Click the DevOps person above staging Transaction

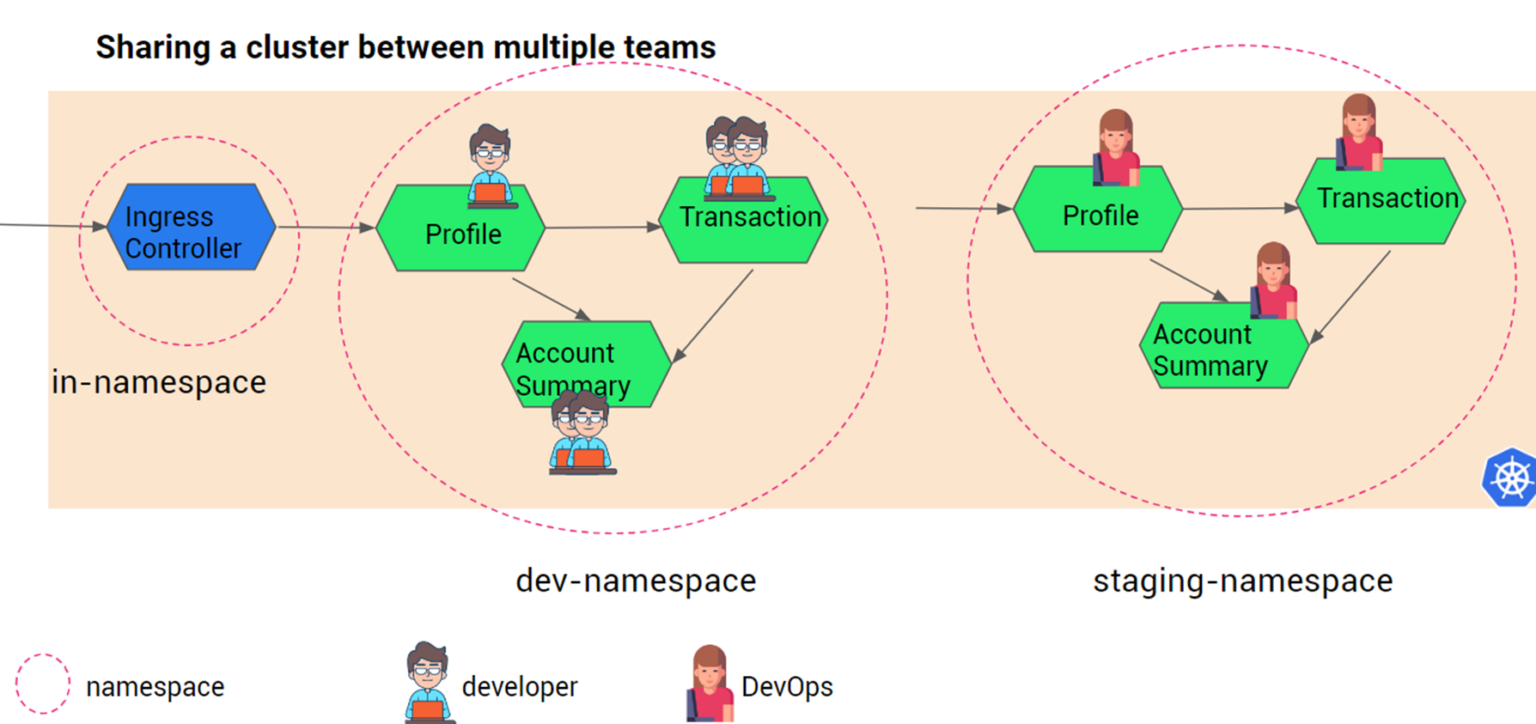pyautogui.click(x=1359, y=131)
